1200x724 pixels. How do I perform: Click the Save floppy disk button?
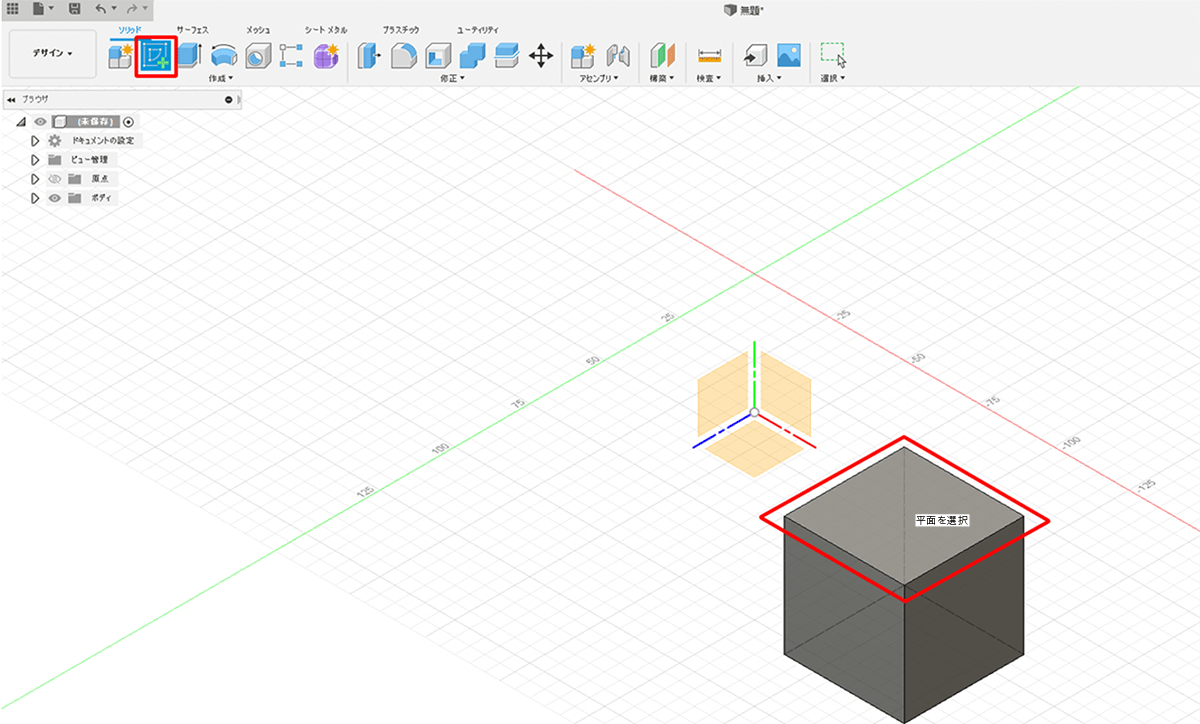75,8
